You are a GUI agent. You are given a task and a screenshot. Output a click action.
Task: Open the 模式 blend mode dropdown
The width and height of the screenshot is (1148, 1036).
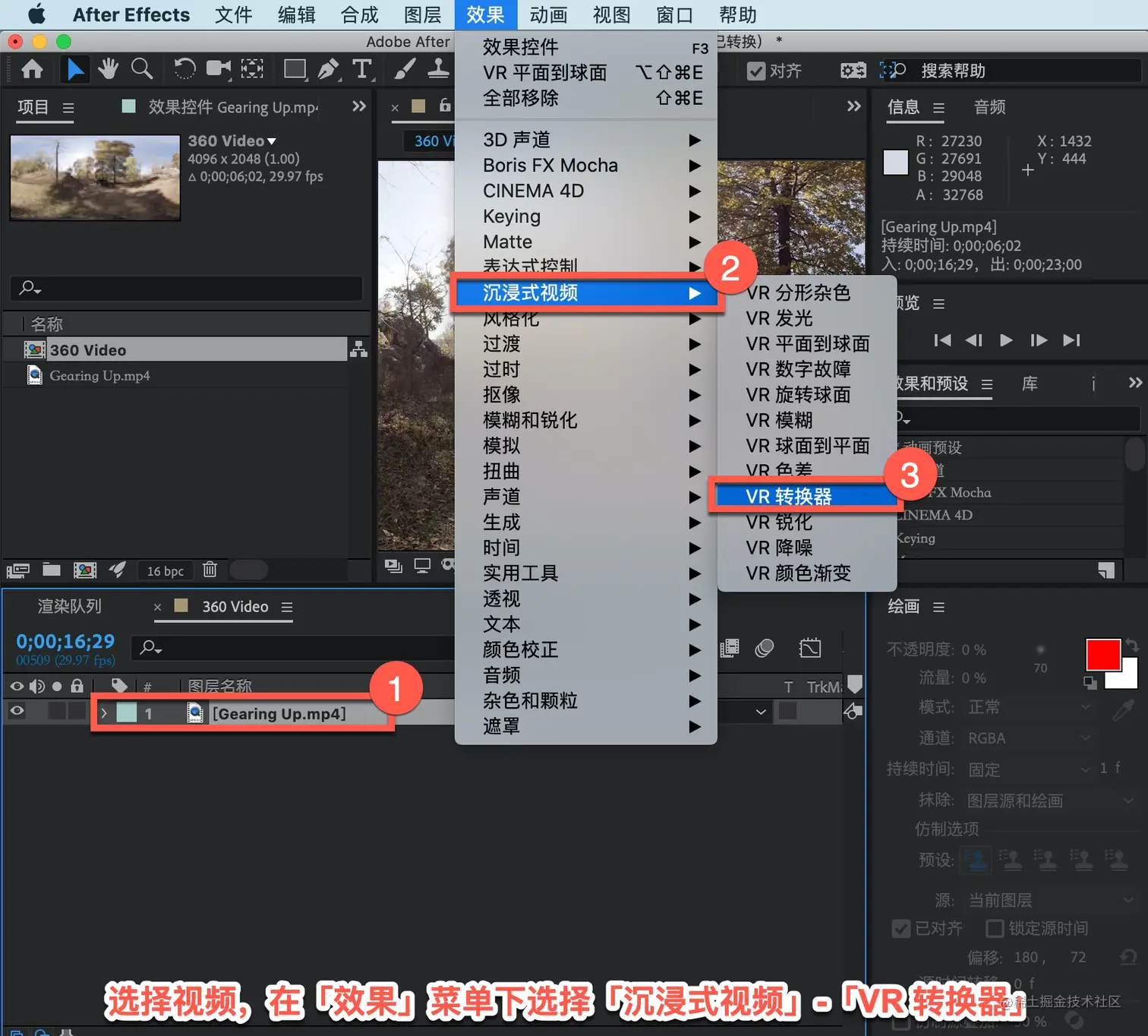(x=1030, y=707)
